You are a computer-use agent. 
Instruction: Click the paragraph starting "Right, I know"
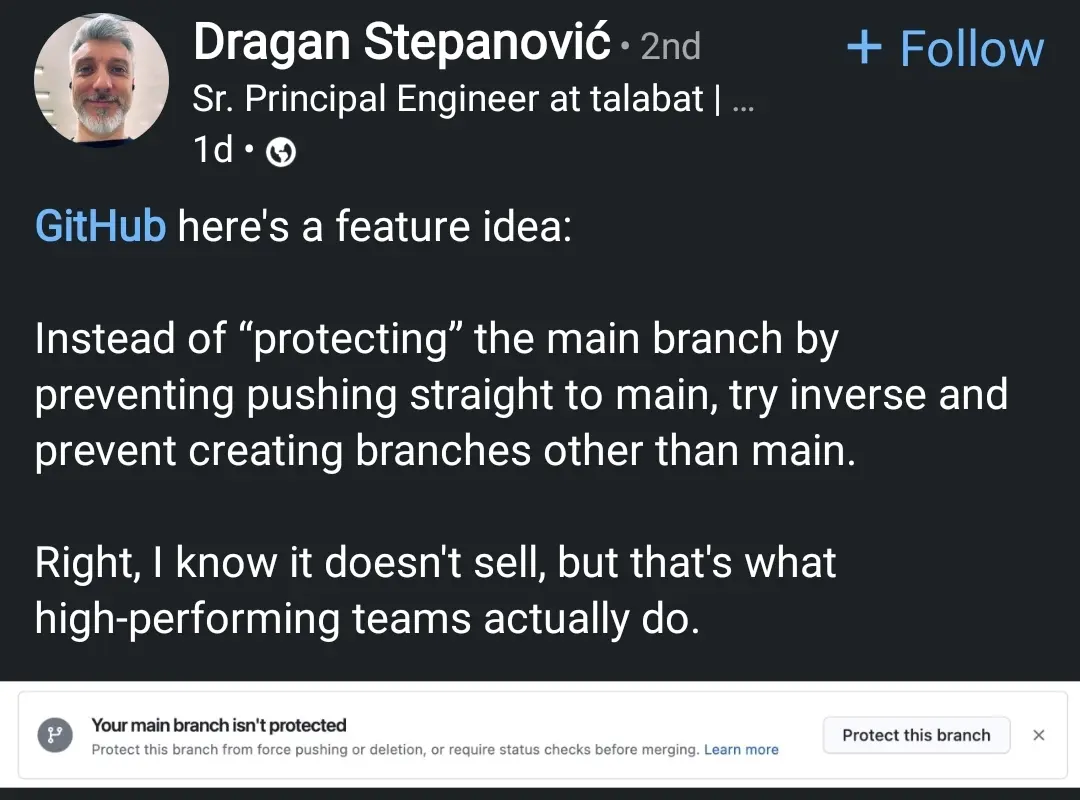[435, 563]
